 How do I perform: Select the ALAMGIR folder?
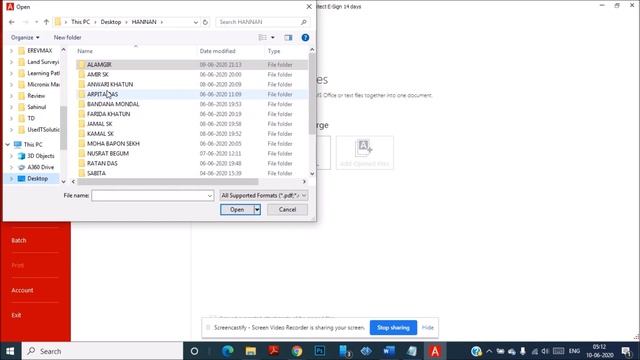[x=191, y=64]
